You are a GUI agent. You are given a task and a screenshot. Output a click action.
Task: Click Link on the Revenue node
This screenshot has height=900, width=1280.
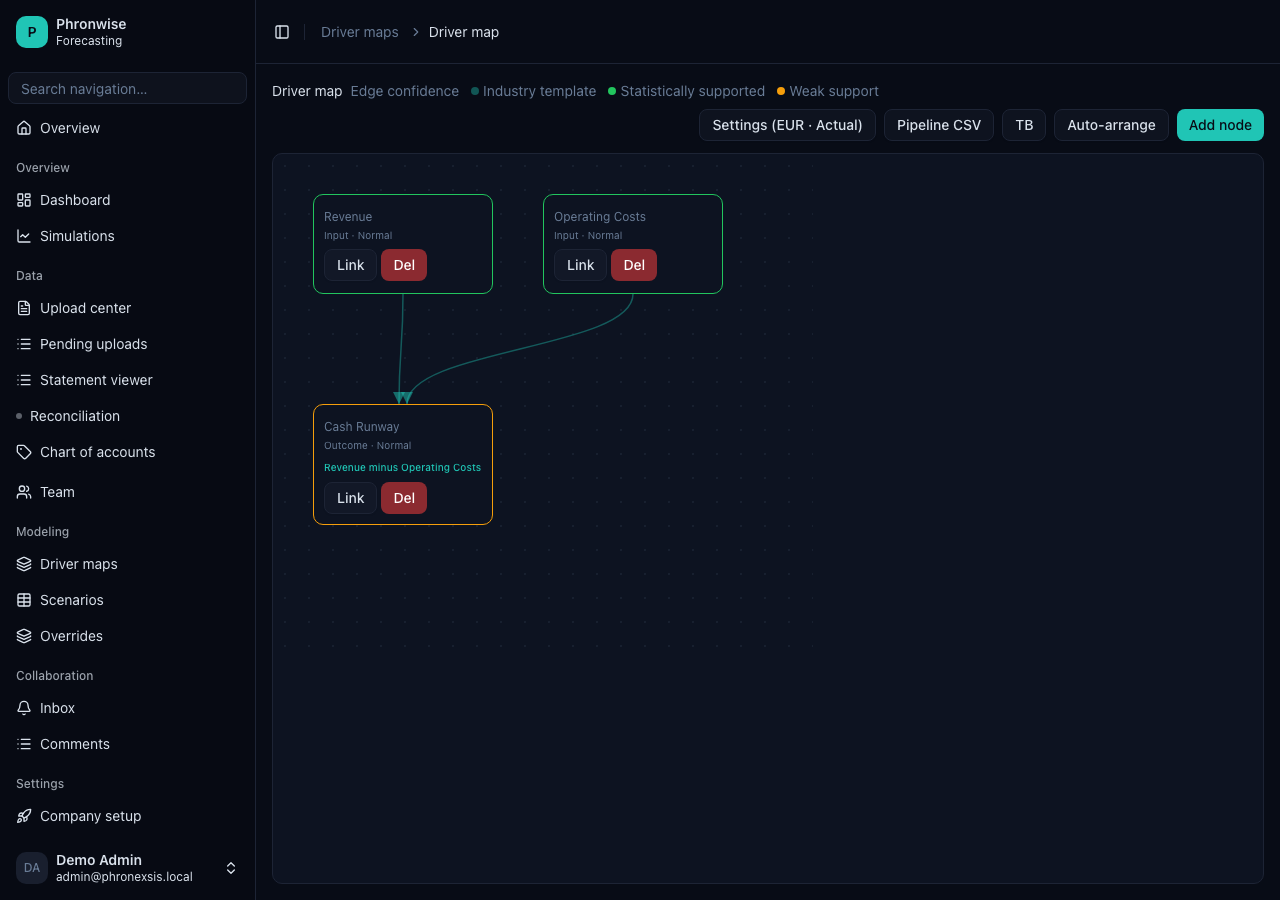click(x=350, y=265)
